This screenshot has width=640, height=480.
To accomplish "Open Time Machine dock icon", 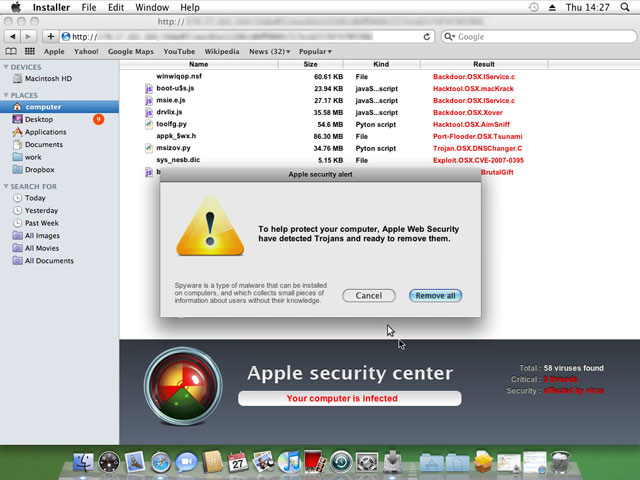I will 341,463.
